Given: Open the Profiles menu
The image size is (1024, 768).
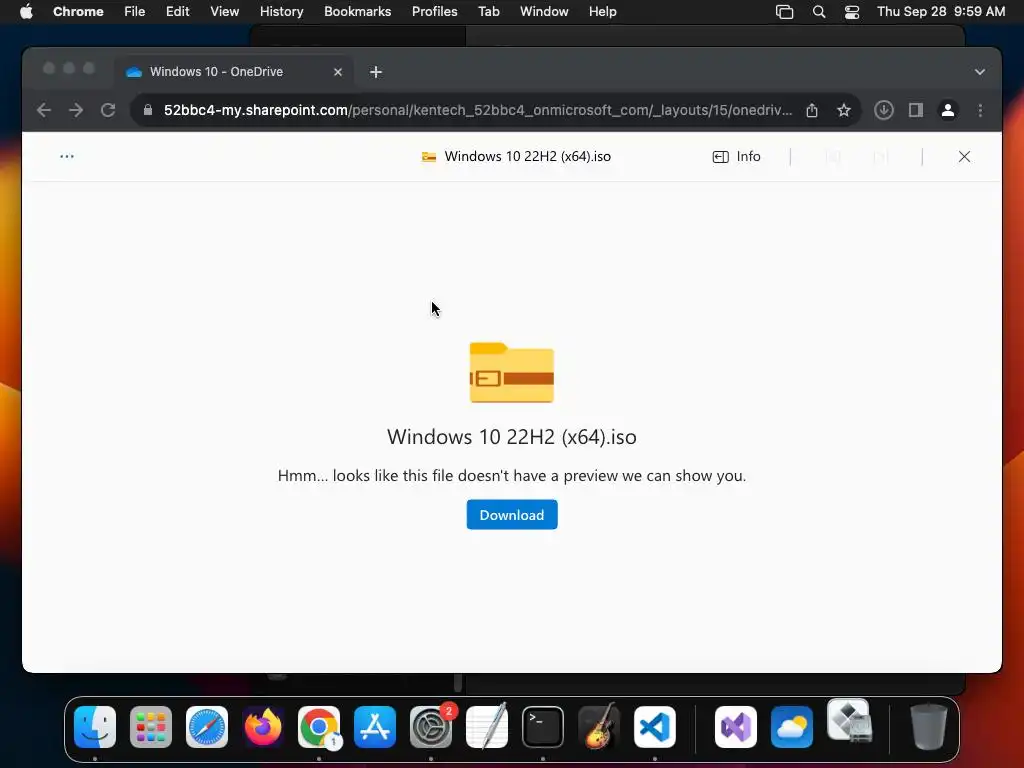Looking at the screenshot, I should coord(434,12).
